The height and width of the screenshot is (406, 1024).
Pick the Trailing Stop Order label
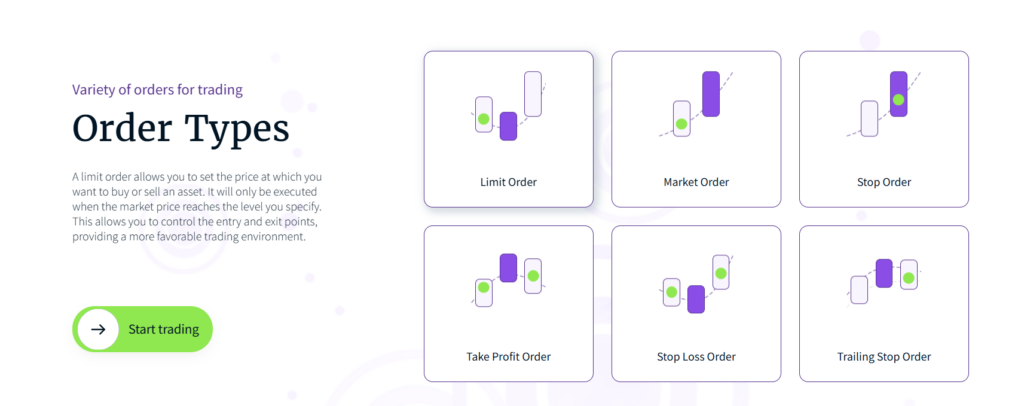(884, 356)
